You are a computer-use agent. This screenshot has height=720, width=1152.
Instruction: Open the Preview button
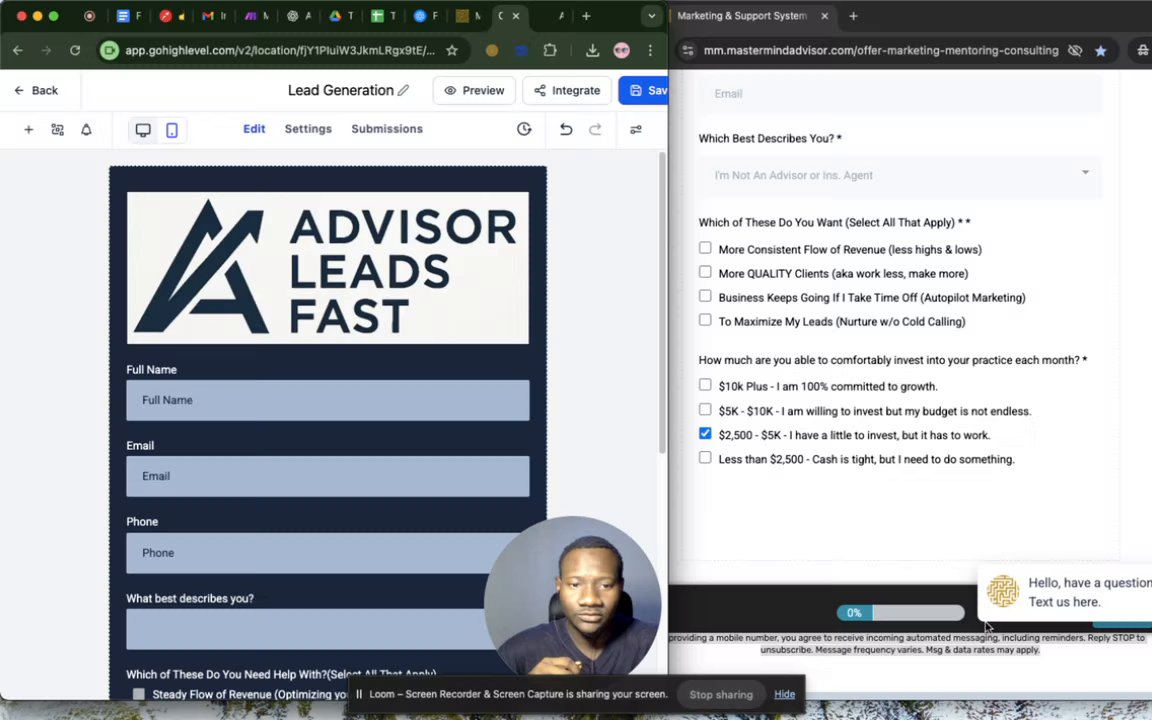click(x=474, y=90)
